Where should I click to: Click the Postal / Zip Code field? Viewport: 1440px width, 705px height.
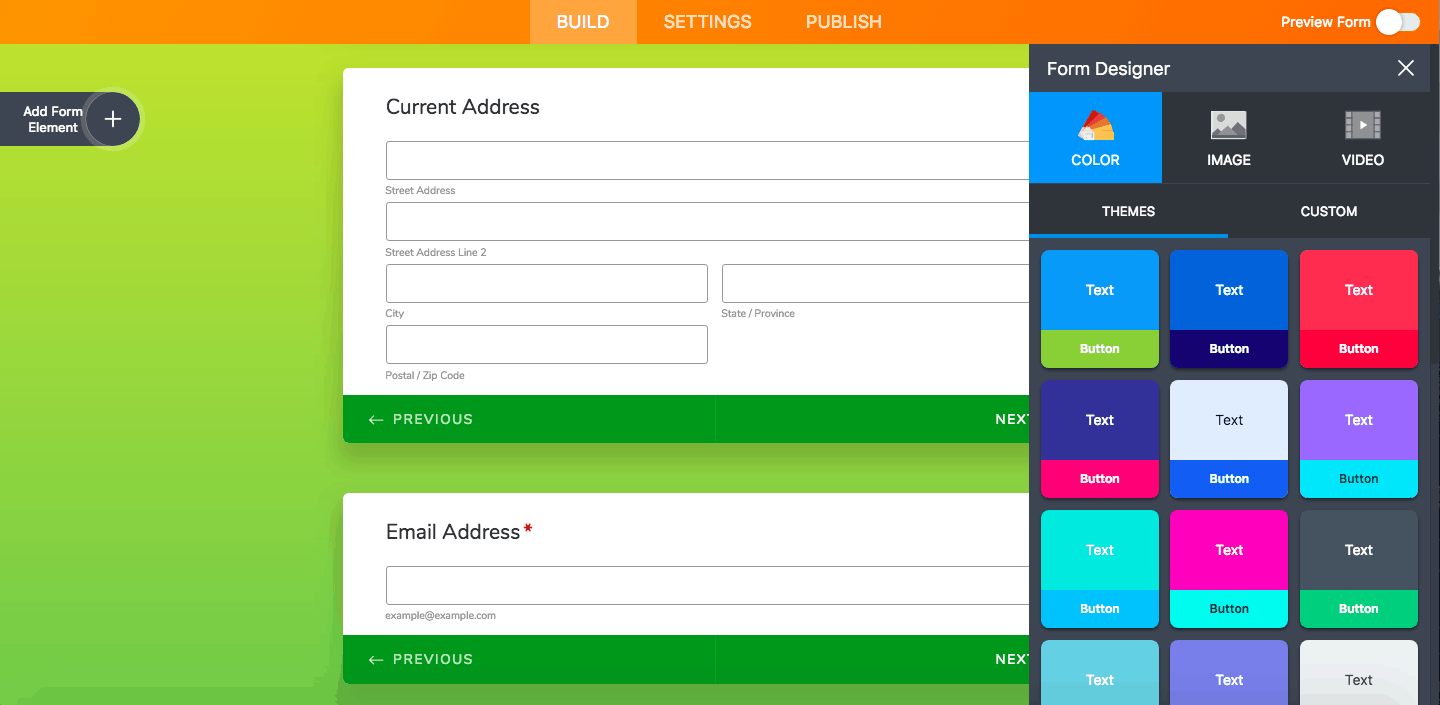547,344
